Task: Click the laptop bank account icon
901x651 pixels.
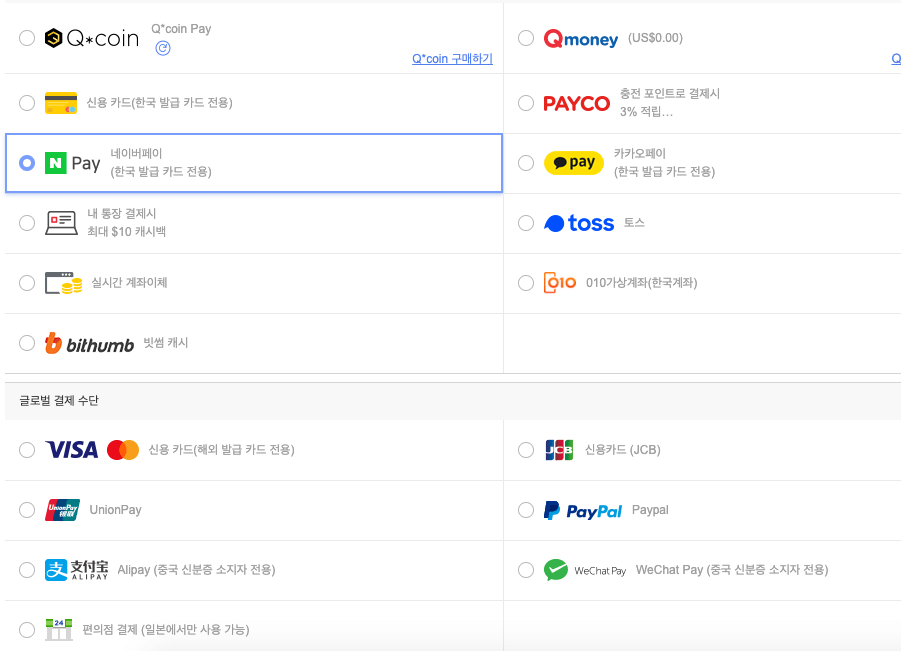Action: coord(61,223)
